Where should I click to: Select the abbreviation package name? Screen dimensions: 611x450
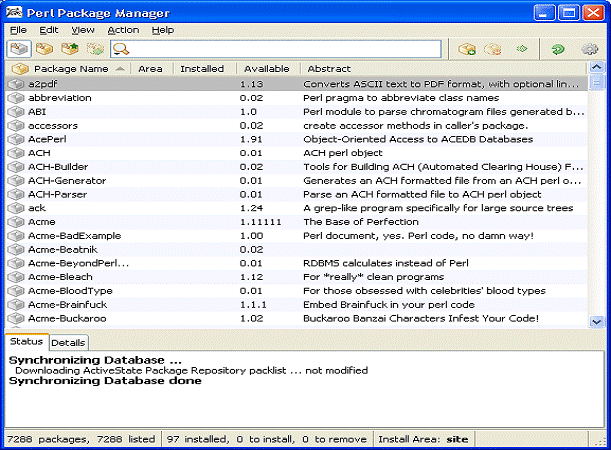click(60, 98)
